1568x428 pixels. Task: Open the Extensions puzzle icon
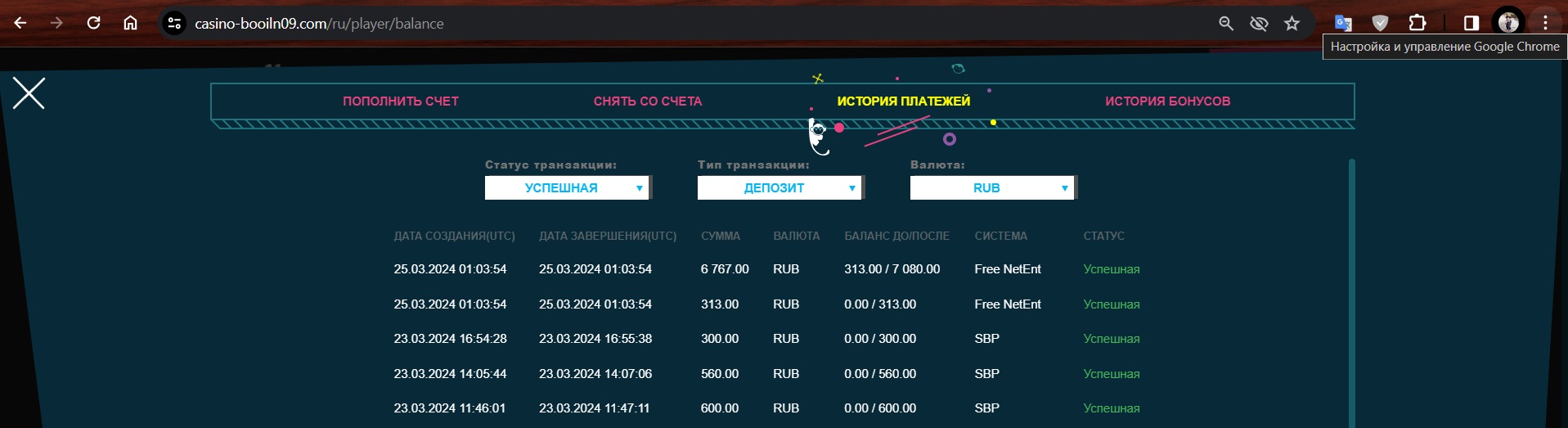1417,24
